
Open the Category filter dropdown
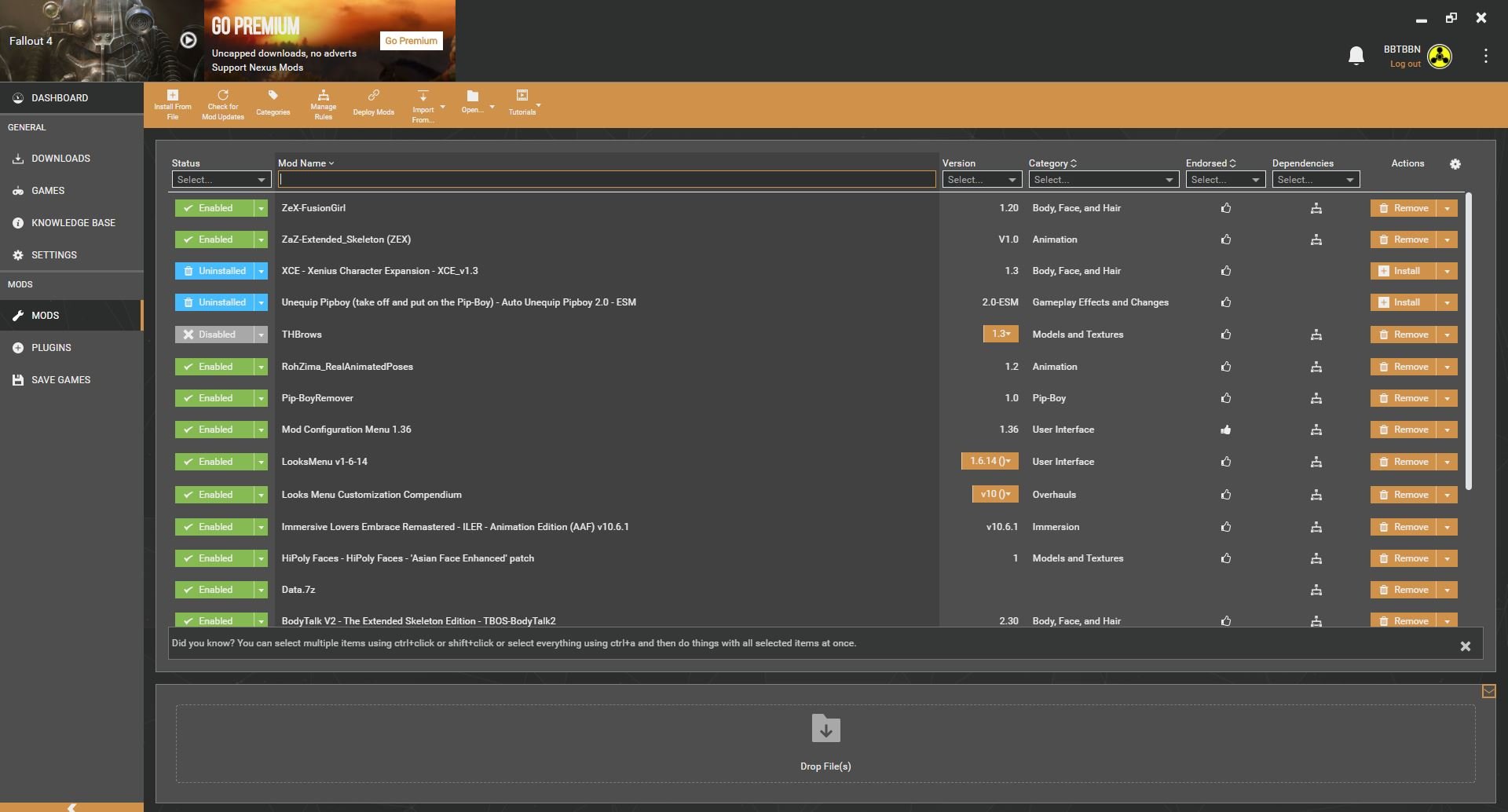point(1104,180)
